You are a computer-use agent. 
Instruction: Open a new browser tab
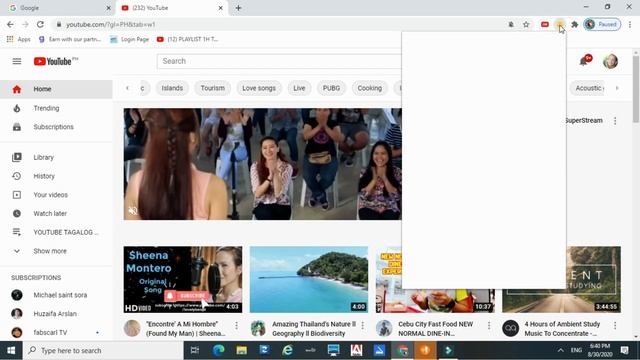[238, 8]
